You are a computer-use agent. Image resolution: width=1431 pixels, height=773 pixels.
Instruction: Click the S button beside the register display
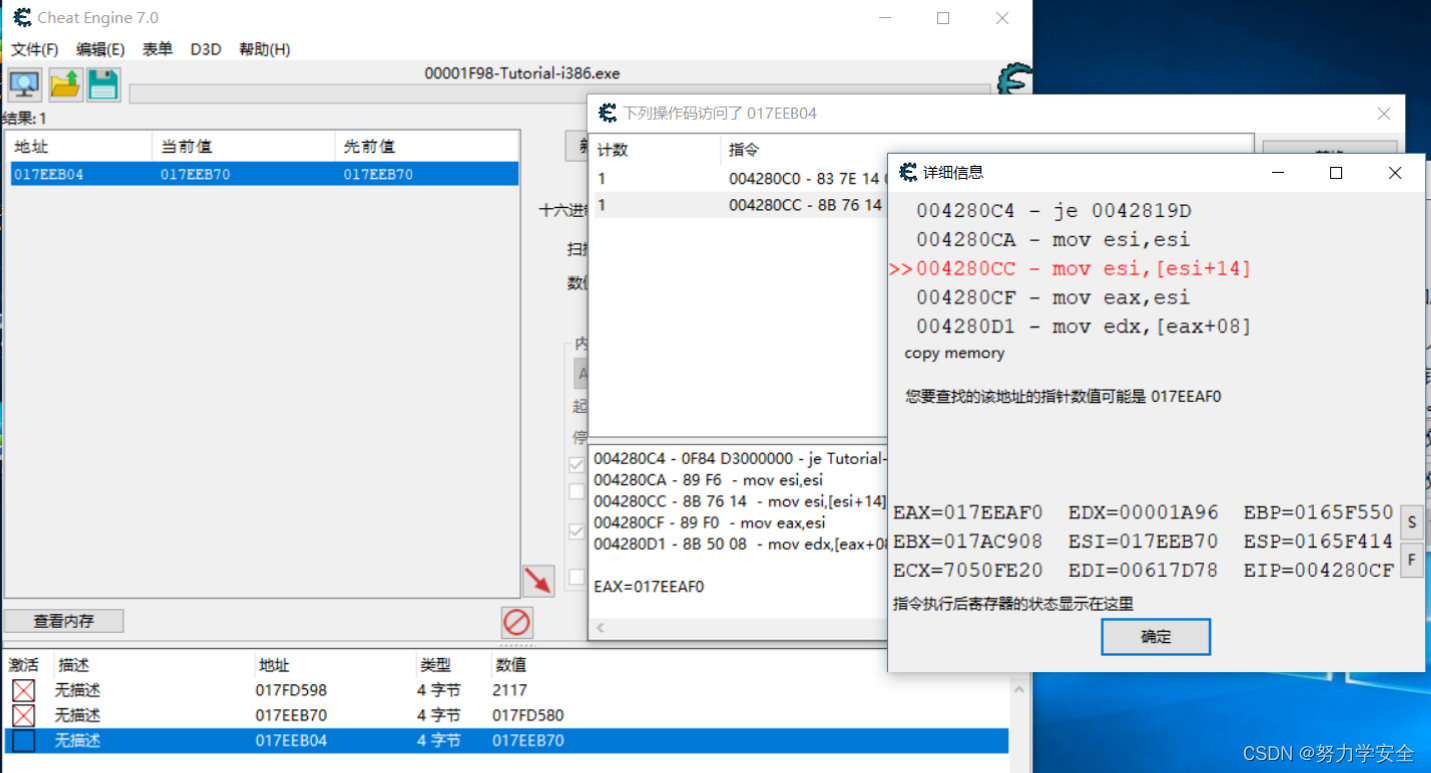tap(1411, 521)
